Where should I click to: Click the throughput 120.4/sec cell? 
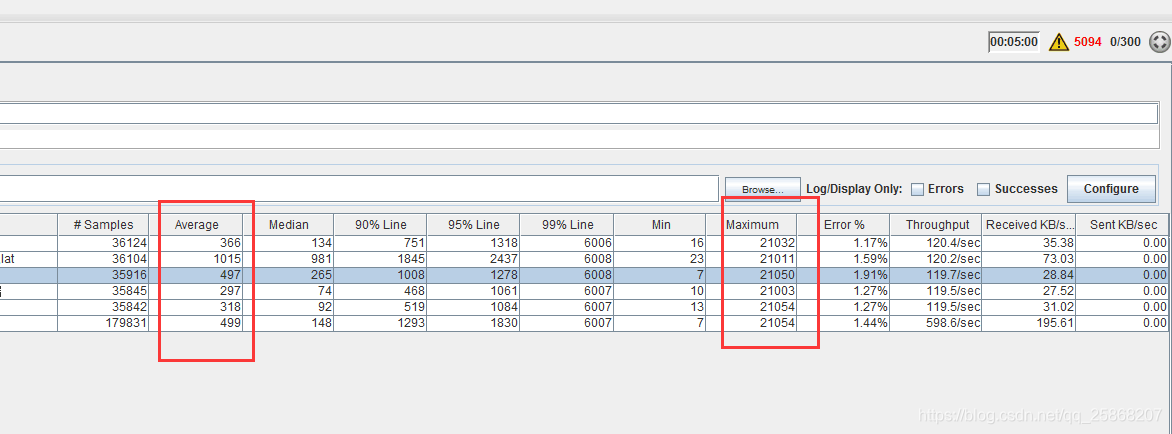[937, 243]
